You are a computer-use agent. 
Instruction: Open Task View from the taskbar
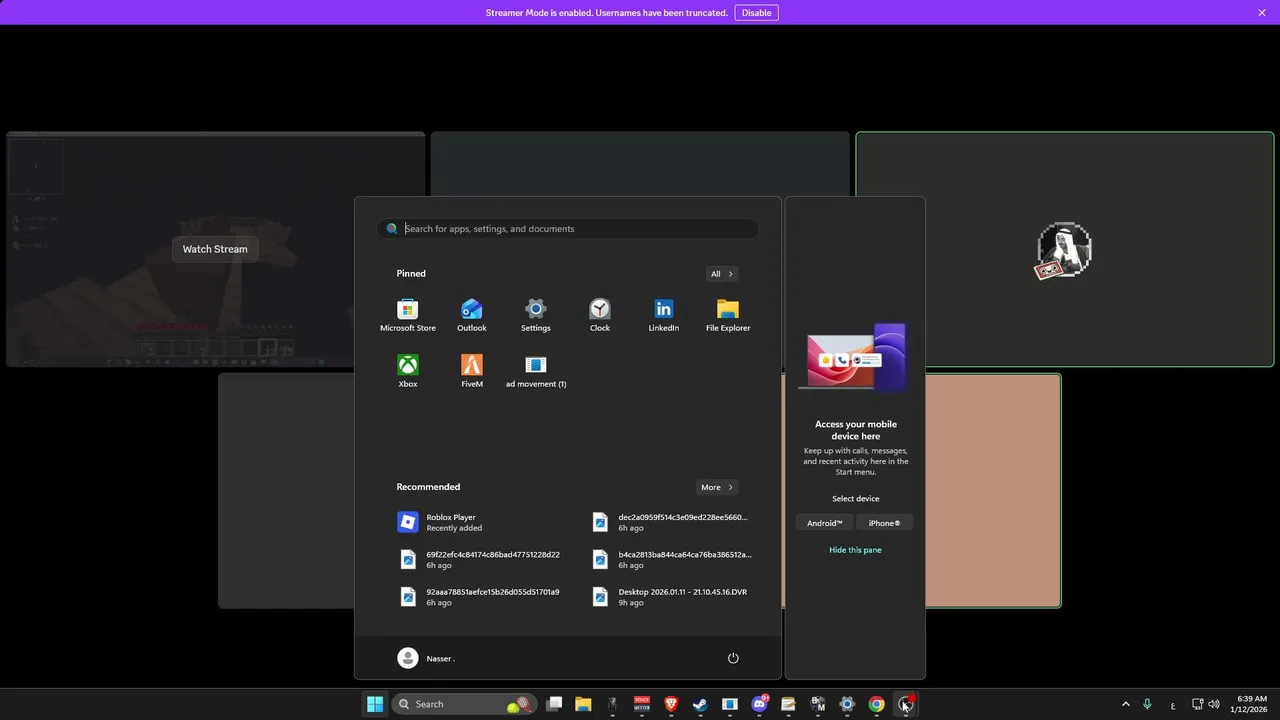(x=554, y=704)
